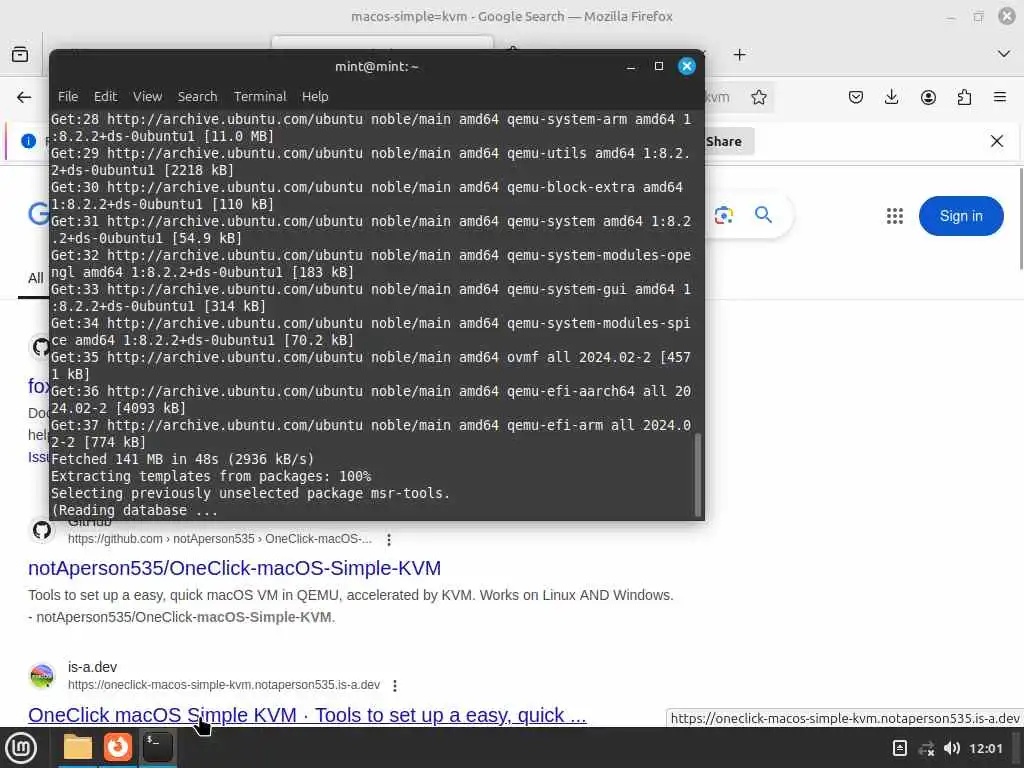The height and width of the screenshot is (768, 1024).
Task: Open Firefox extensions puzzle icon
Action: (964, 97)
